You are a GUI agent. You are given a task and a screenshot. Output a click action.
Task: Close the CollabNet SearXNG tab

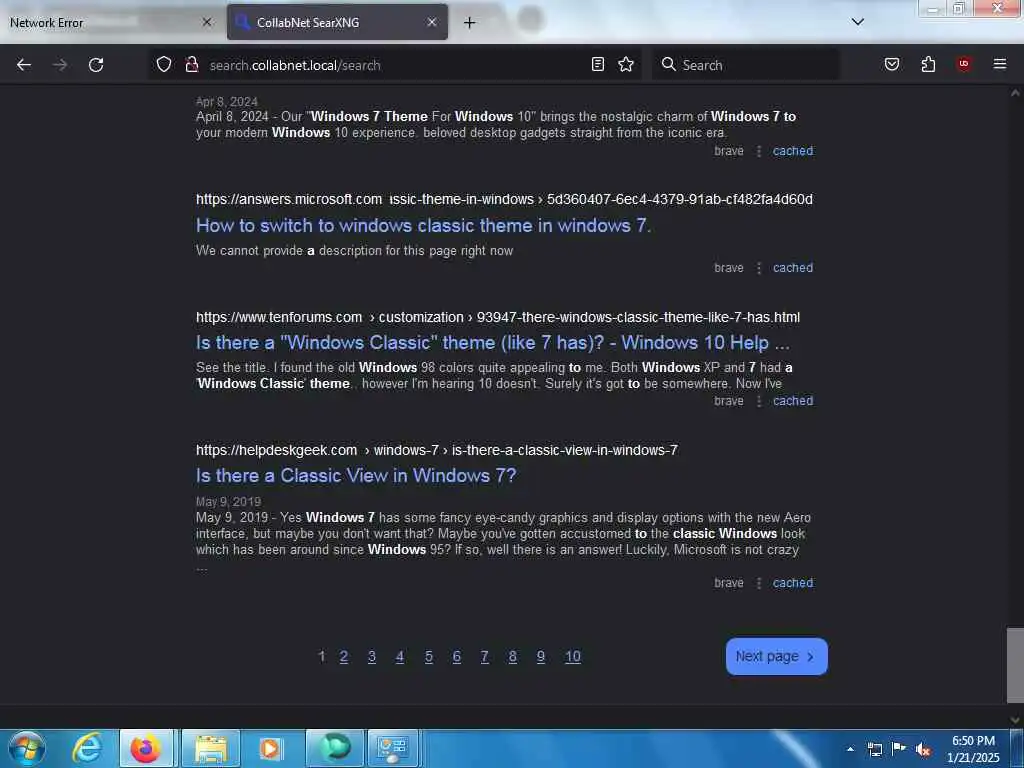(x=432, y=22)
